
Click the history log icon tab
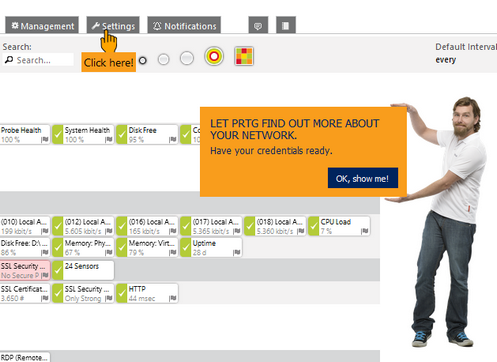[x=286, y=25]
